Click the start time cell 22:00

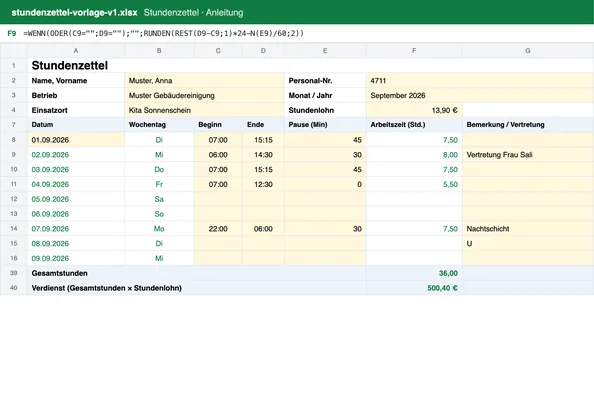pos(218,229)
